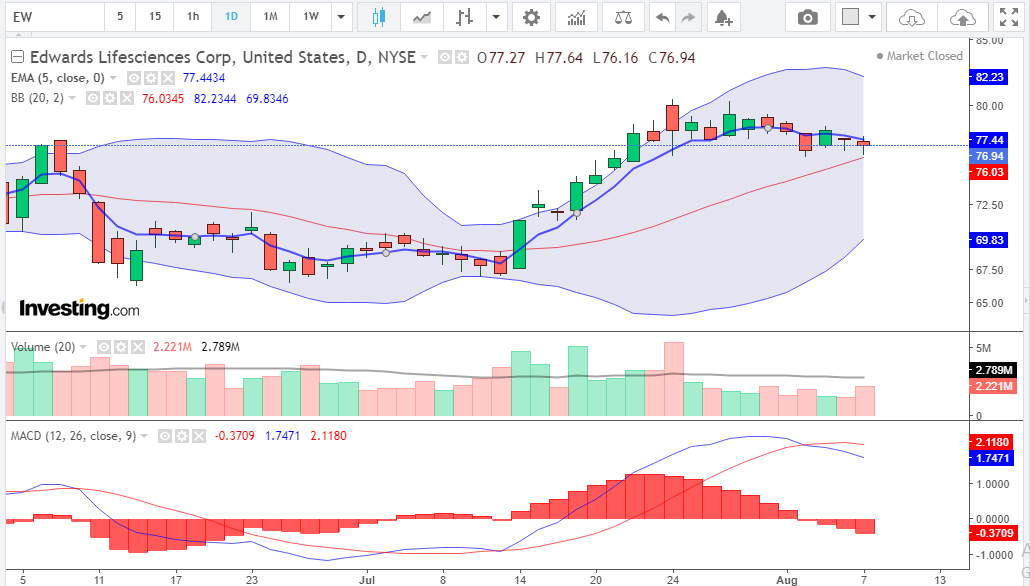This screenshot has width=1030, height=586.
Task: Enter fullscreen chart mode
Action: pos(1009,17)
